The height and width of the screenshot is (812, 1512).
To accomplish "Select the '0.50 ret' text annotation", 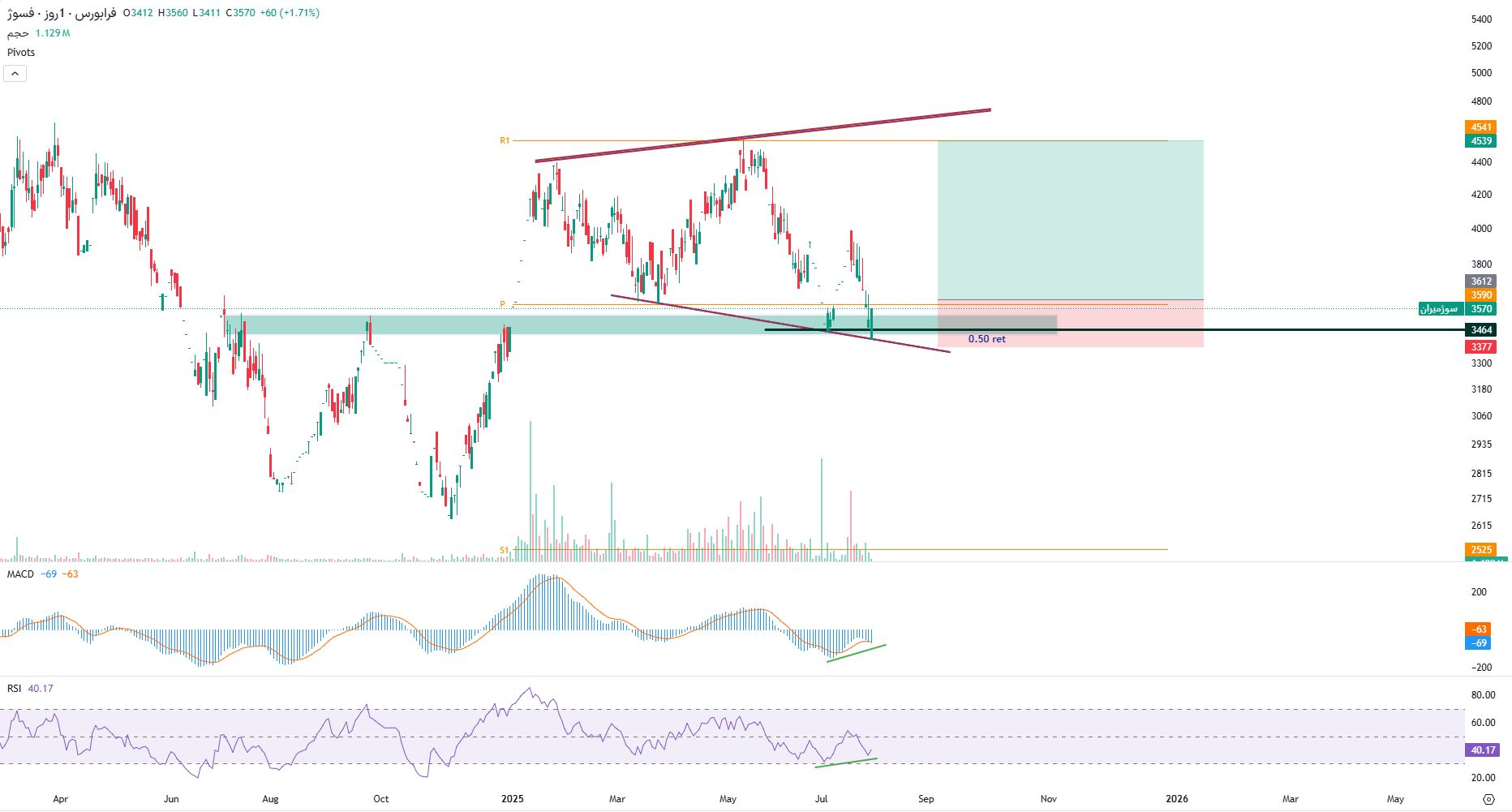I will point(986,339).
